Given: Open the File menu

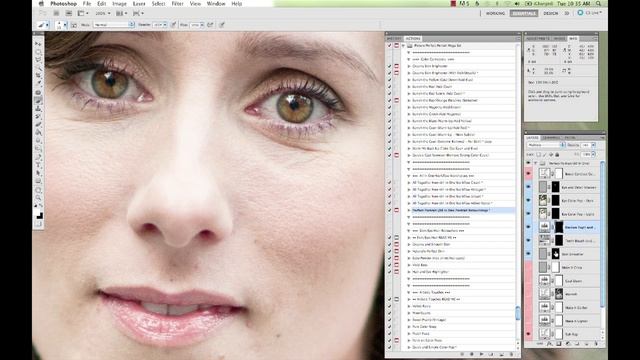Looking at the screenshot, I should tap(87, 4).
